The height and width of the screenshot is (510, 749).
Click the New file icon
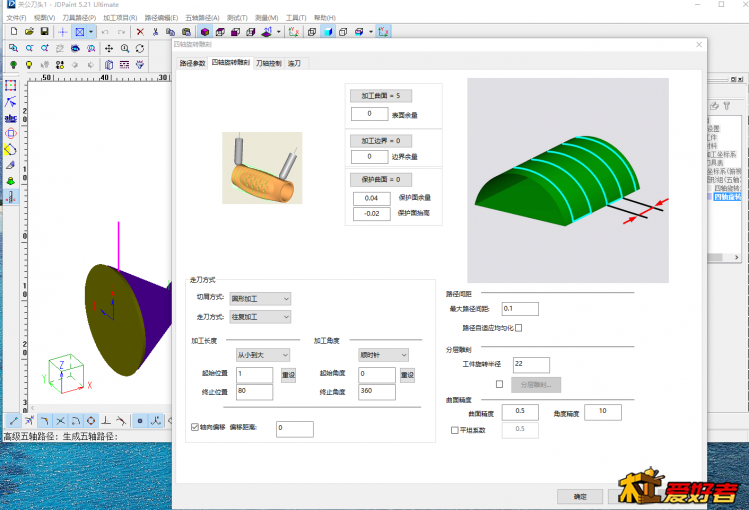(14, 32)
